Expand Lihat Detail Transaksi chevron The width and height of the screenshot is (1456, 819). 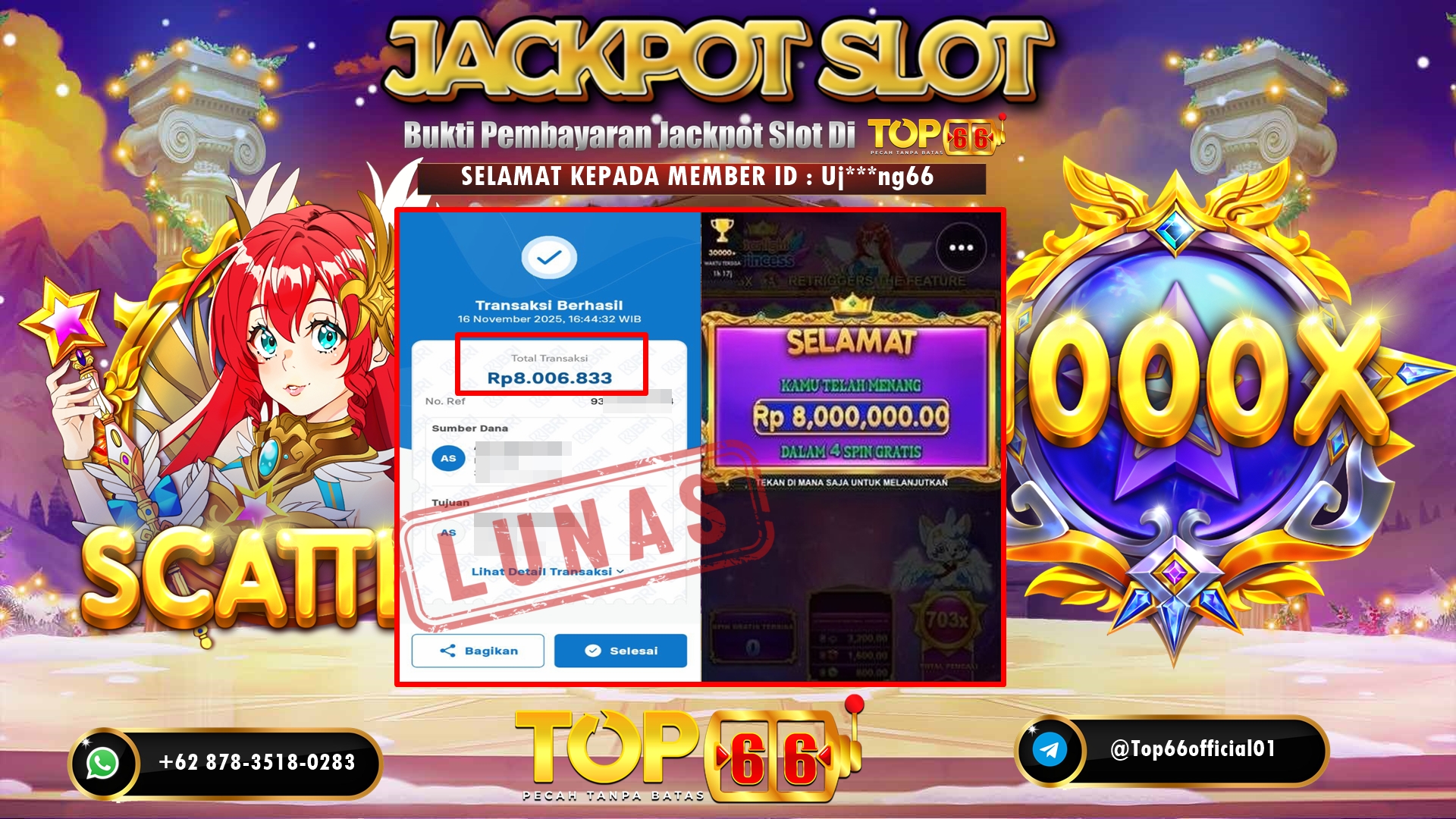coord(620,572)
